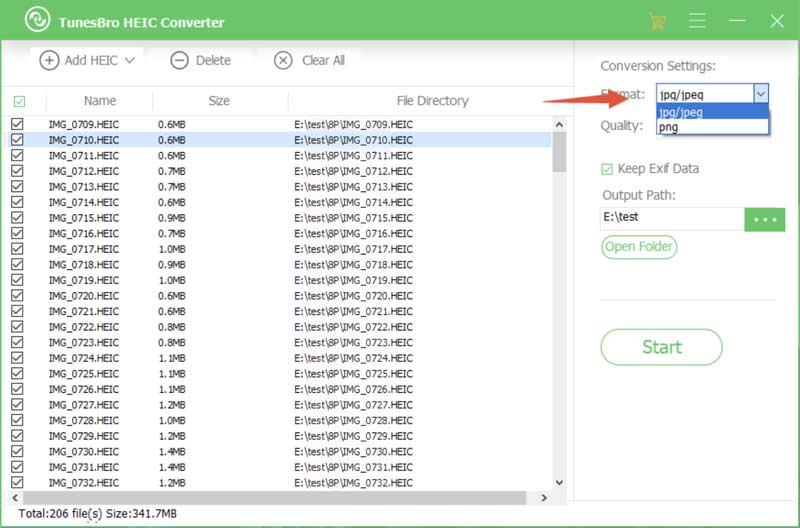This screenshot has width=800, height=528.
Task: Click the TunesBro logo icon
Action: 37,19
